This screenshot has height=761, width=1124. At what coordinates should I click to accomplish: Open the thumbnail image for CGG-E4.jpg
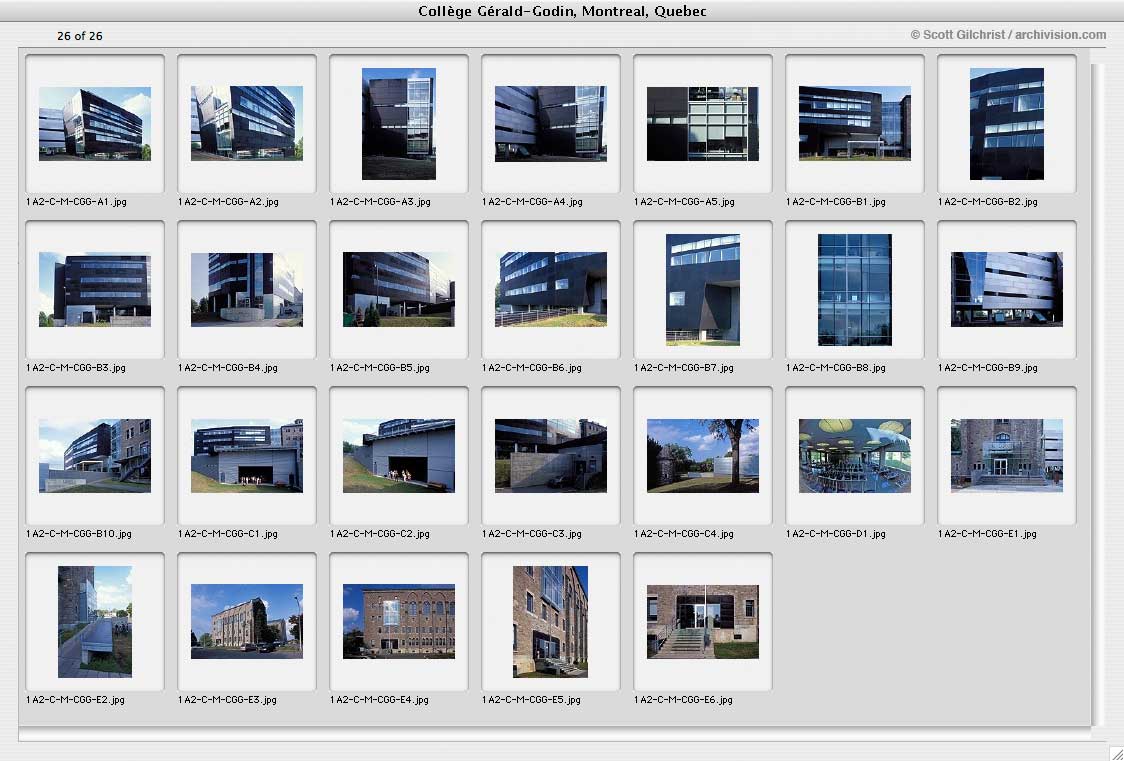399,621
